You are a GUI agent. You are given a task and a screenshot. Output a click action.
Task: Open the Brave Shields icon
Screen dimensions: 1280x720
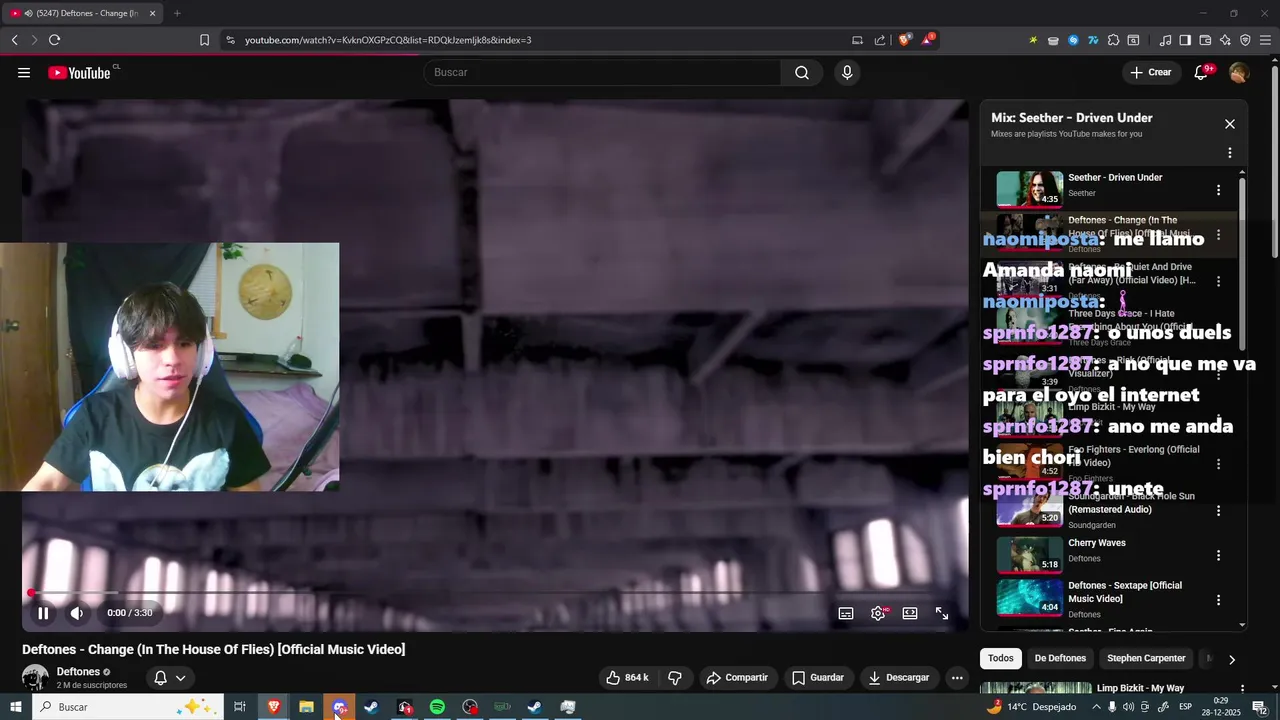(905, 40)
